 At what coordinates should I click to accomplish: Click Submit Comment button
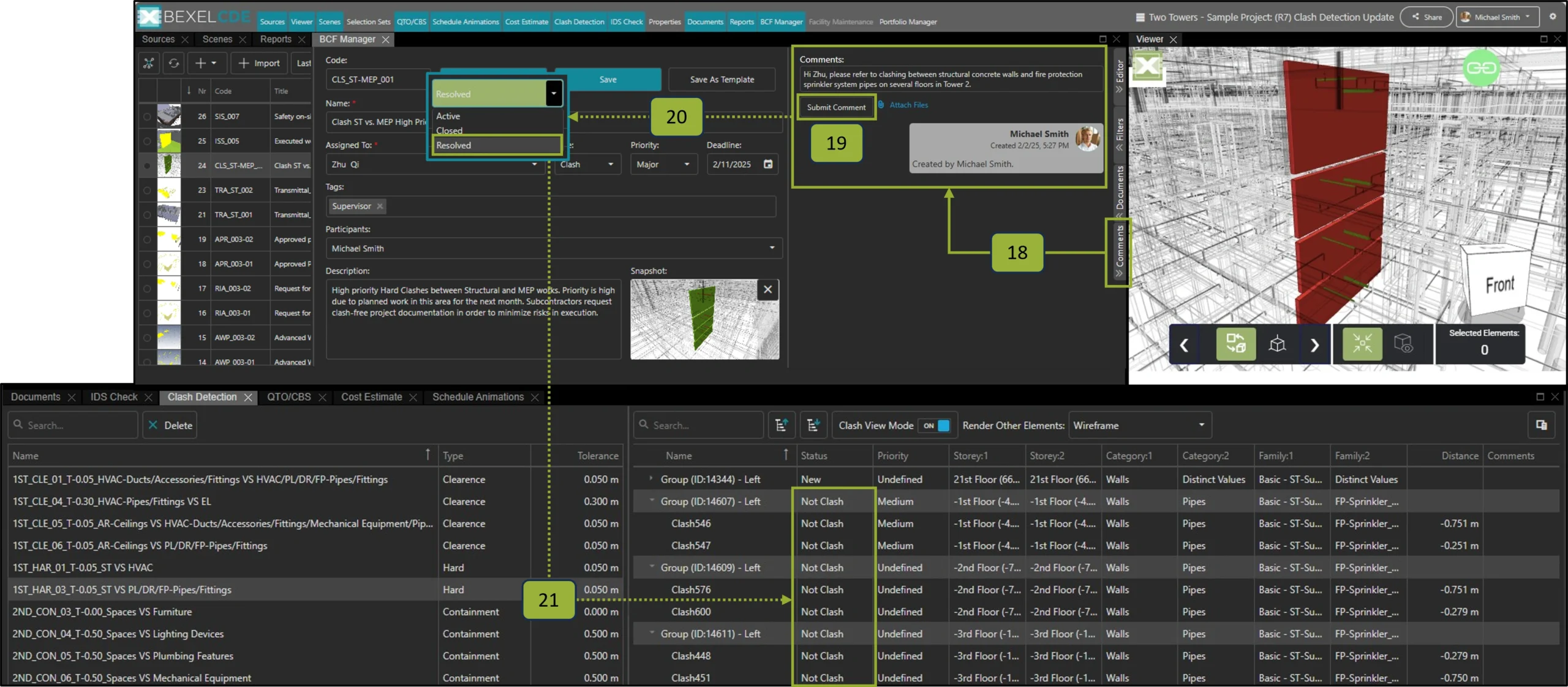(836, 107)
